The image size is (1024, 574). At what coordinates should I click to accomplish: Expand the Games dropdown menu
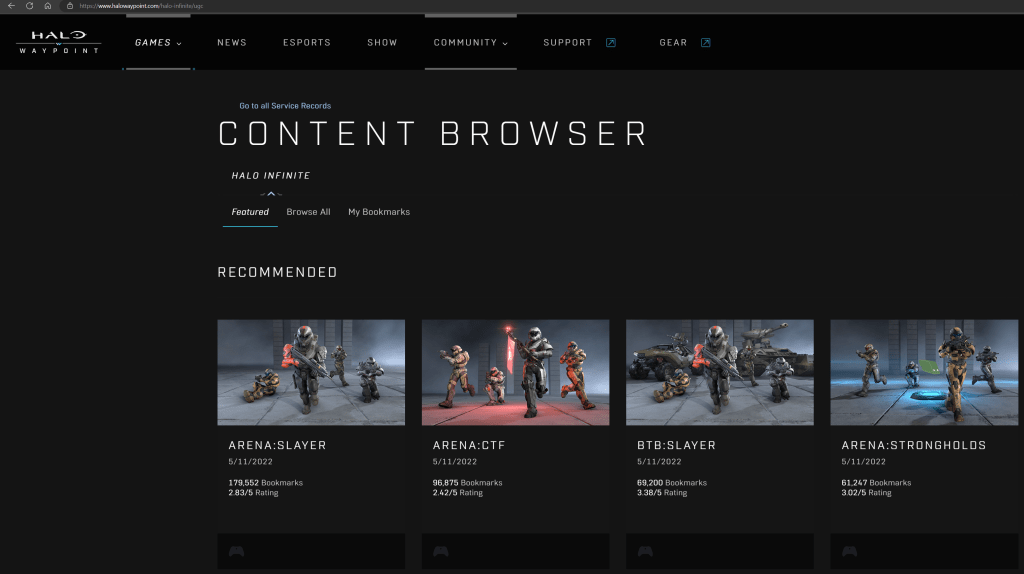pos(158,43)
